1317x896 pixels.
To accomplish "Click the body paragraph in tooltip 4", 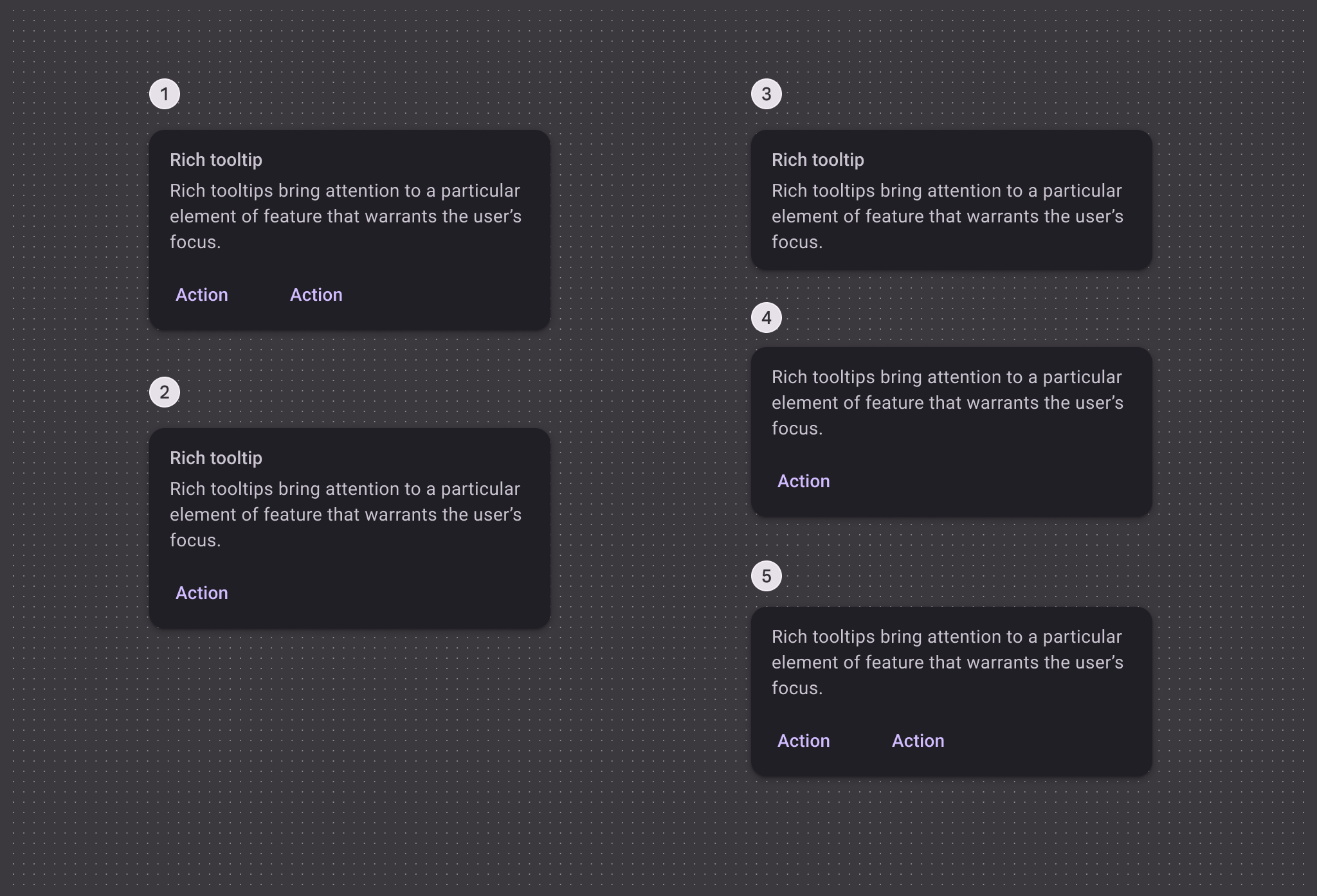I will pyautogui.click(x=947, y=403).
